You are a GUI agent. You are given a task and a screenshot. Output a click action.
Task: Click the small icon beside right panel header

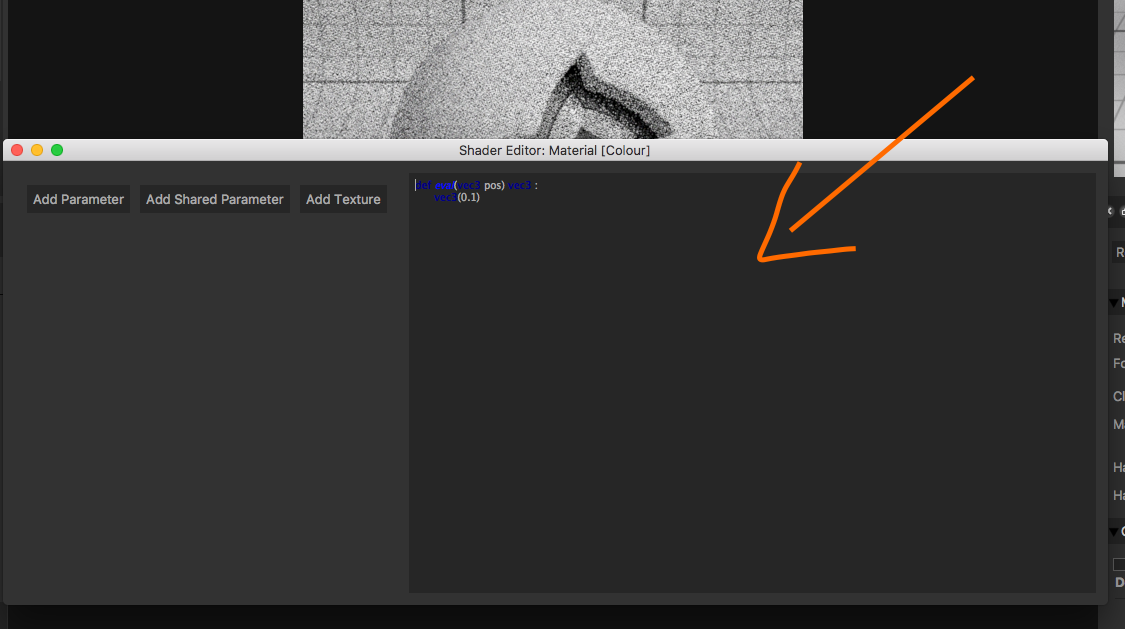pyautogui.click(x=1110, y=211)
